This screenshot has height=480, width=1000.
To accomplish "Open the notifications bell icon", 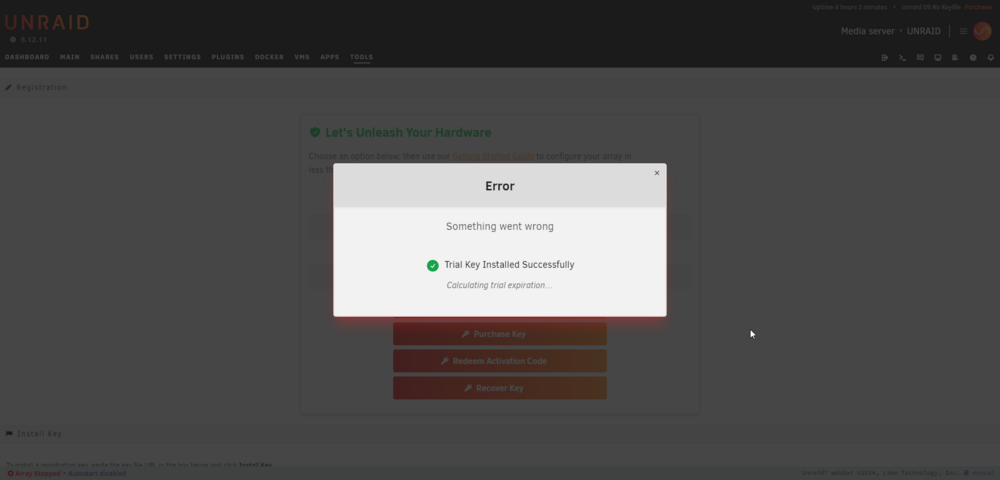I will click(990, 57).
